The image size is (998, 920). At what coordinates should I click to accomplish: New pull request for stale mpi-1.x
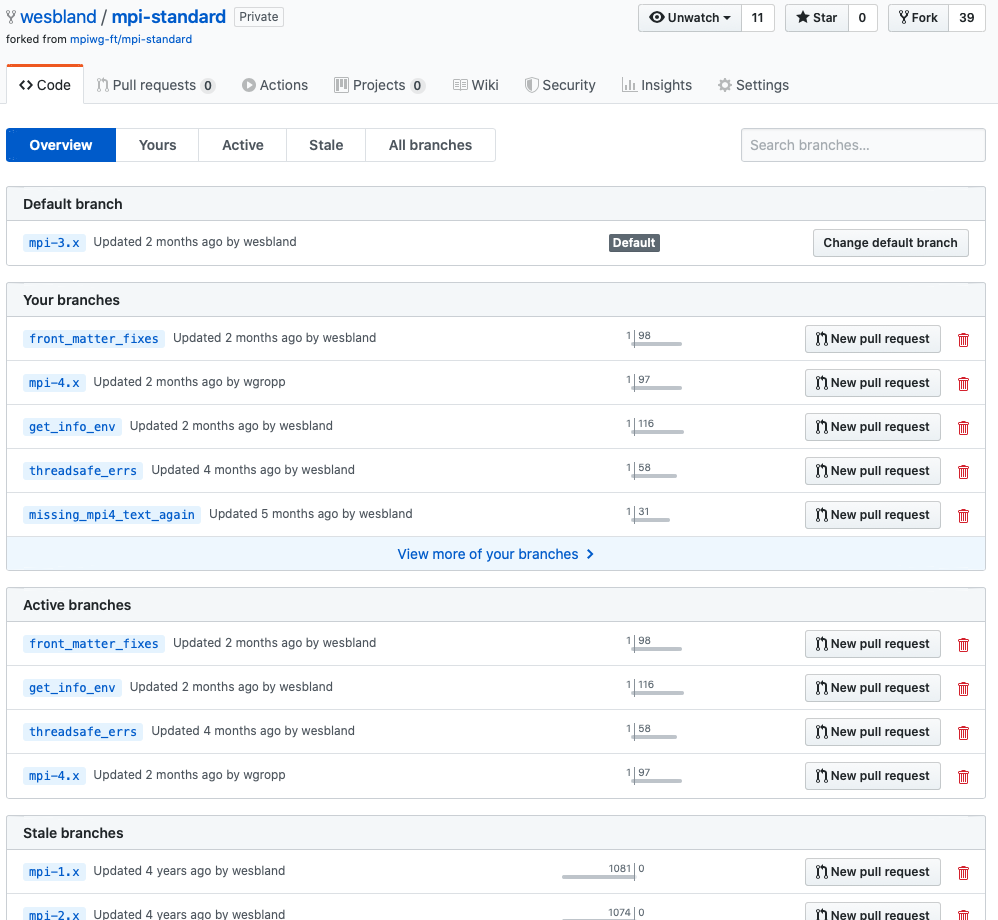[873, 872]
